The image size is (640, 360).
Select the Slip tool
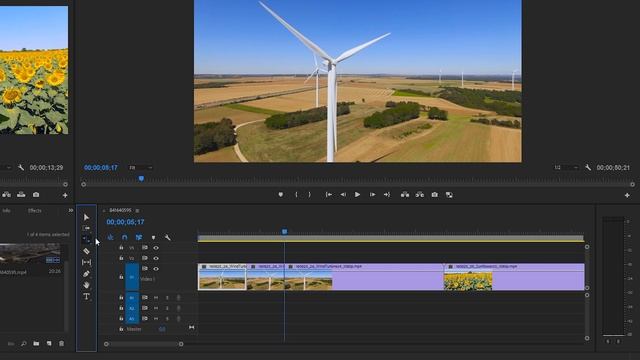[x=86, y=262]
